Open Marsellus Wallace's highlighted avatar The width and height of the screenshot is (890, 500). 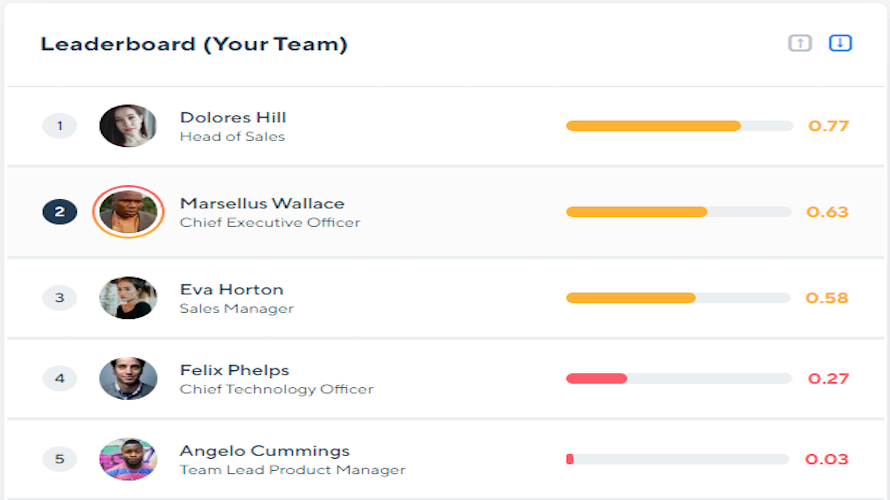(128, 212)
